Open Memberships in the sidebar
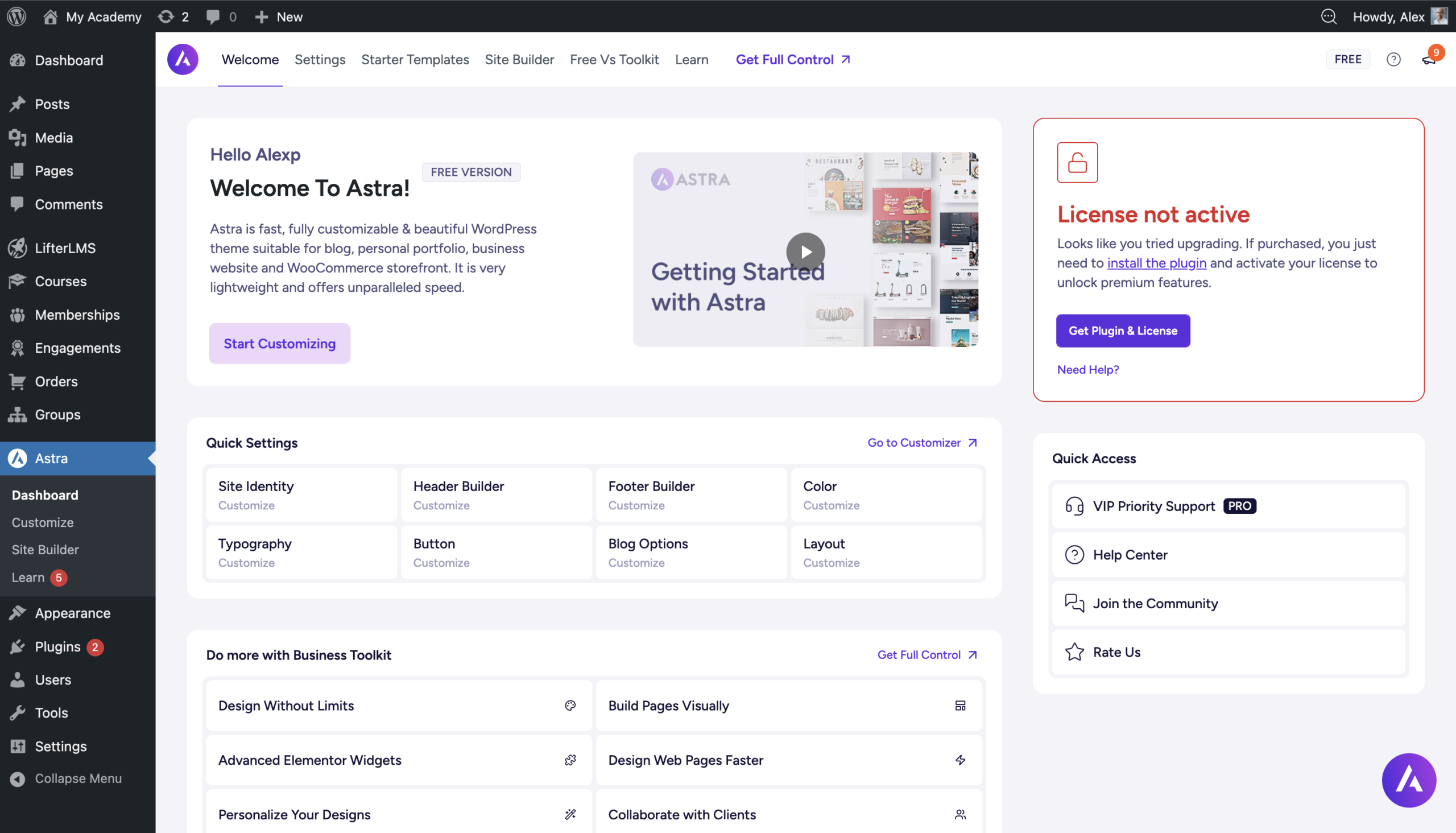 click(78, 315)
